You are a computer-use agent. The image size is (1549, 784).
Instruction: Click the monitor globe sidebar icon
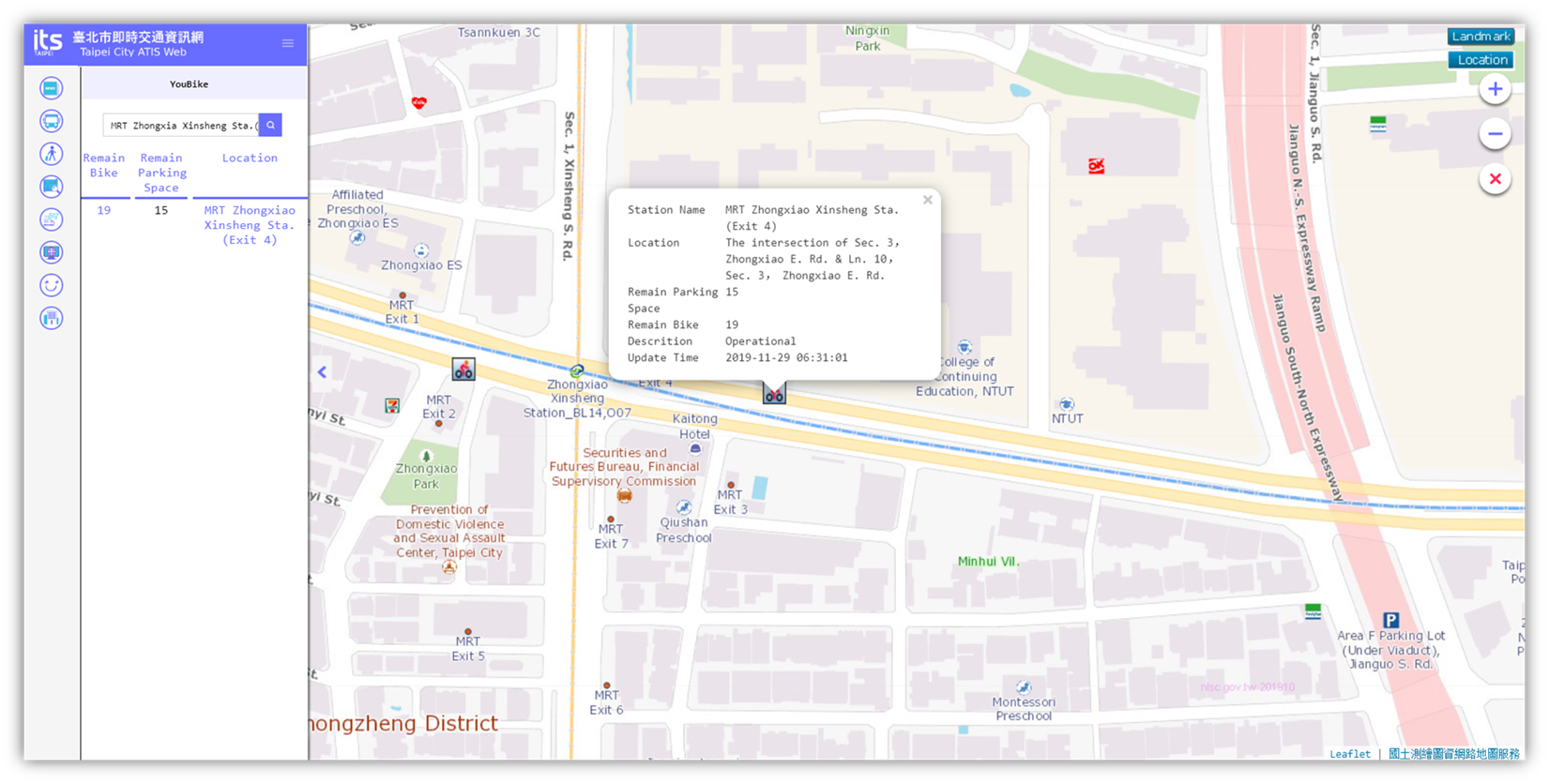(52, 252)
